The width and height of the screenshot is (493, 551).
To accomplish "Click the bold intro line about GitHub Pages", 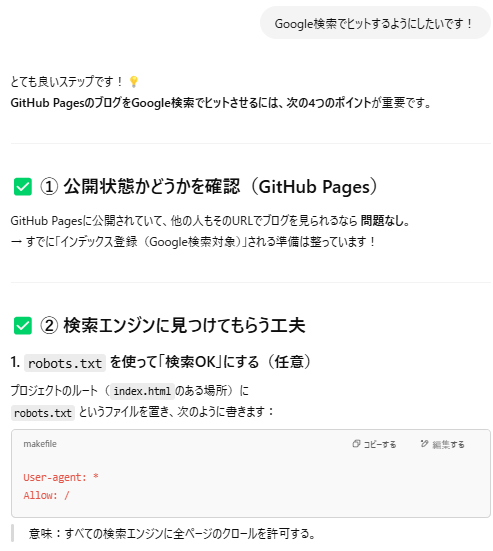I will coord(221,103).
